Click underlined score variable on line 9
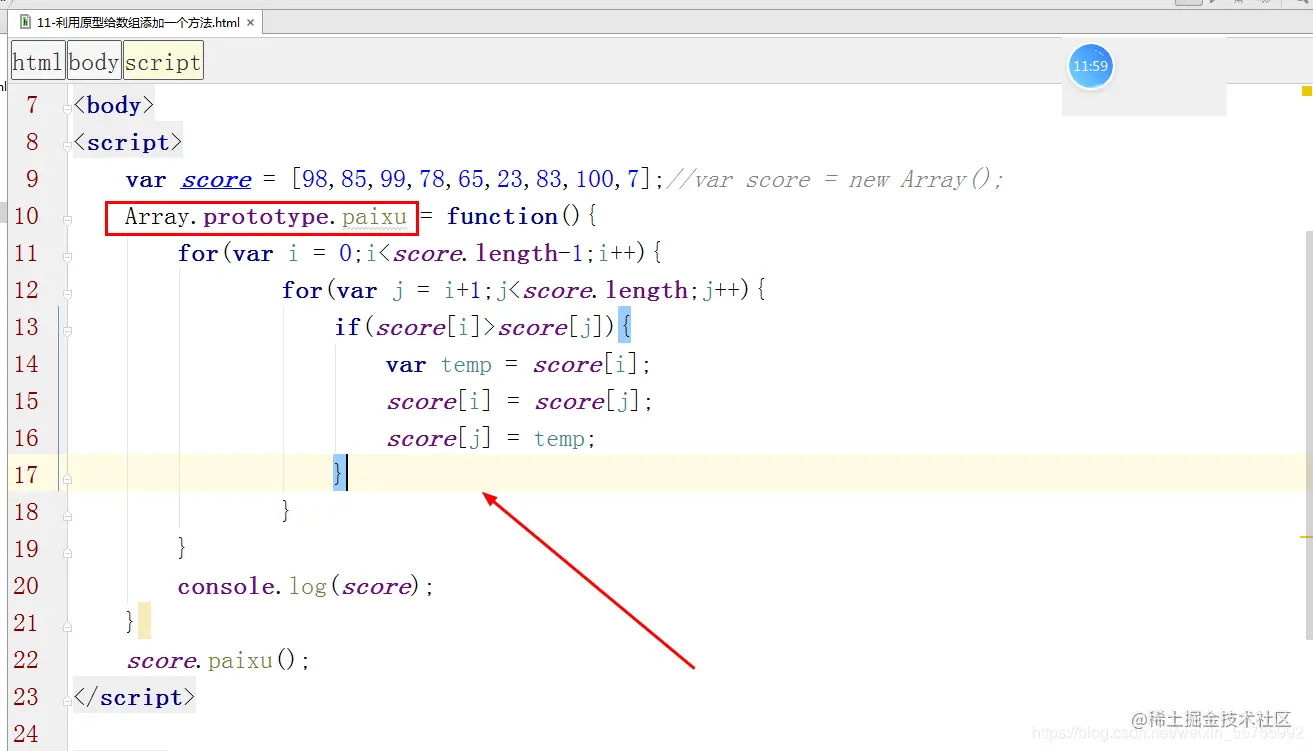The height and width of the screenshot is (751, 1313). [216, 180]
